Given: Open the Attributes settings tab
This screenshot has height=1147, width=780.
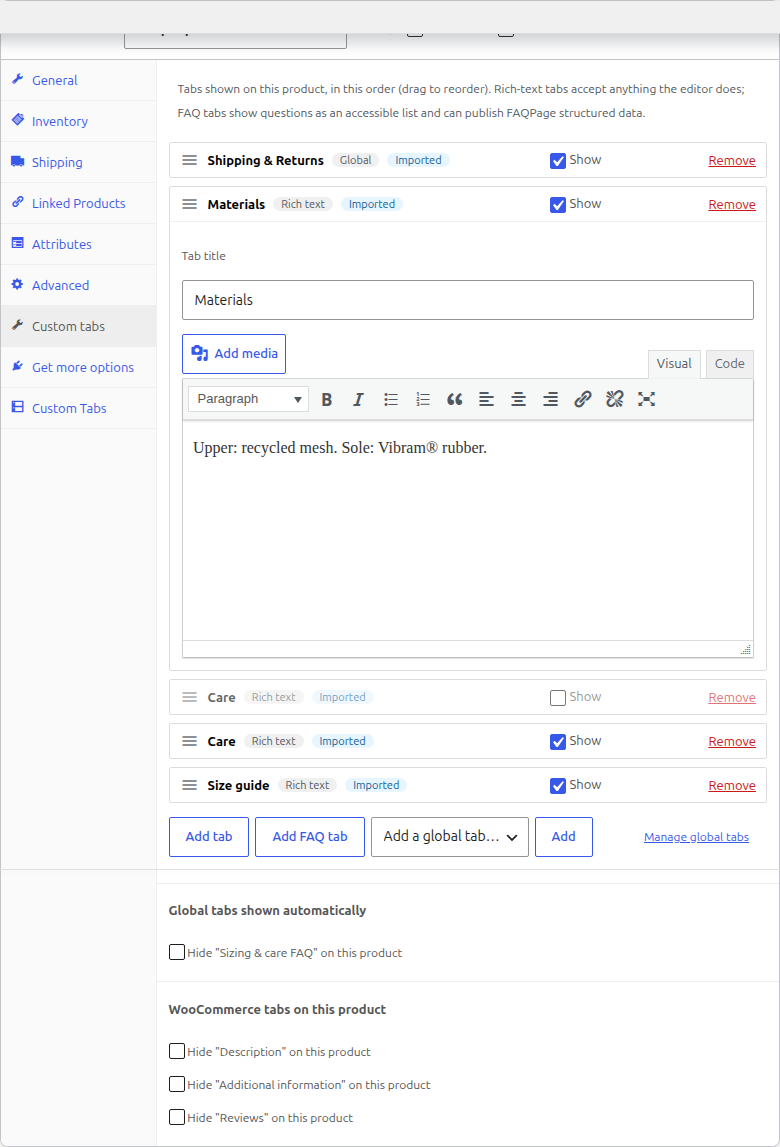Looking at the screenshot, I should (x=78, y=244).
